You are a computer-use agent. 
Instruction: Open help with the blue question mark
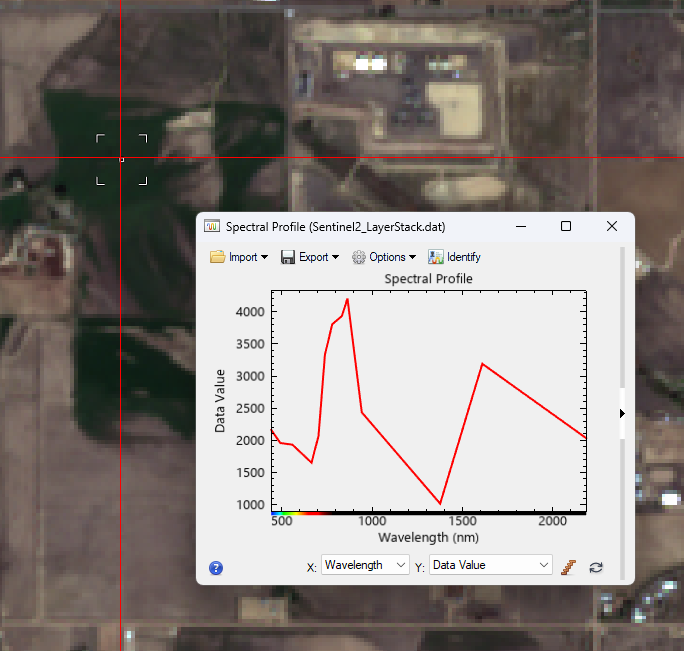[216, 568]
